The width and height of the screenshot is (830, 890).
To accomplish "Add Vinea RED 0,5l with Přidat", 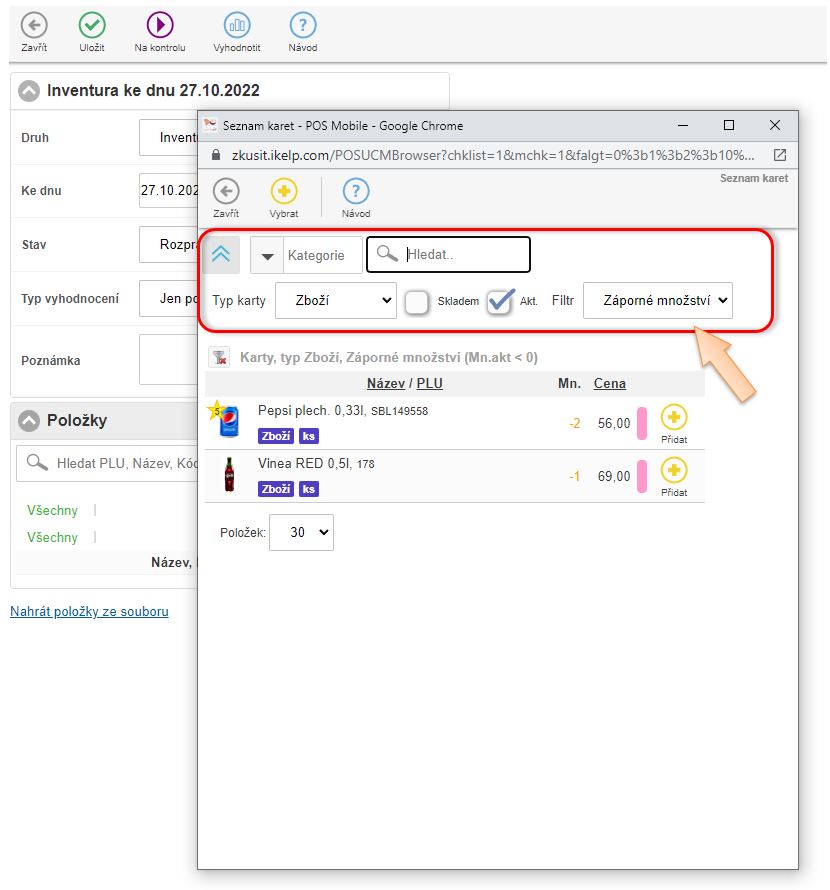I will tap(674, 471).
